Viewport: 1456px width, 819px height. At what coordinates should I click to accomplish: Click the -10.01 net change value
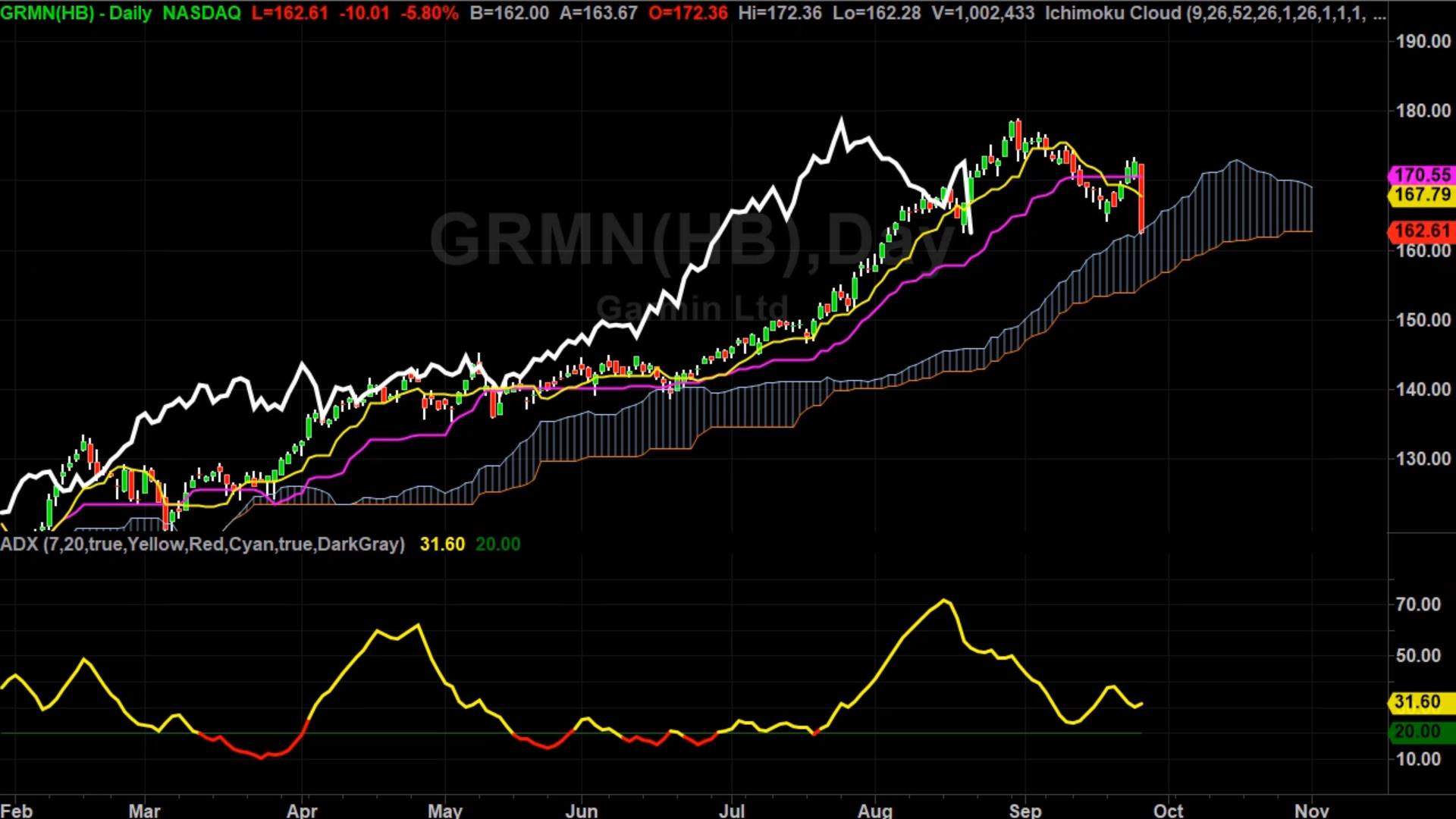[x=365, y=13]
